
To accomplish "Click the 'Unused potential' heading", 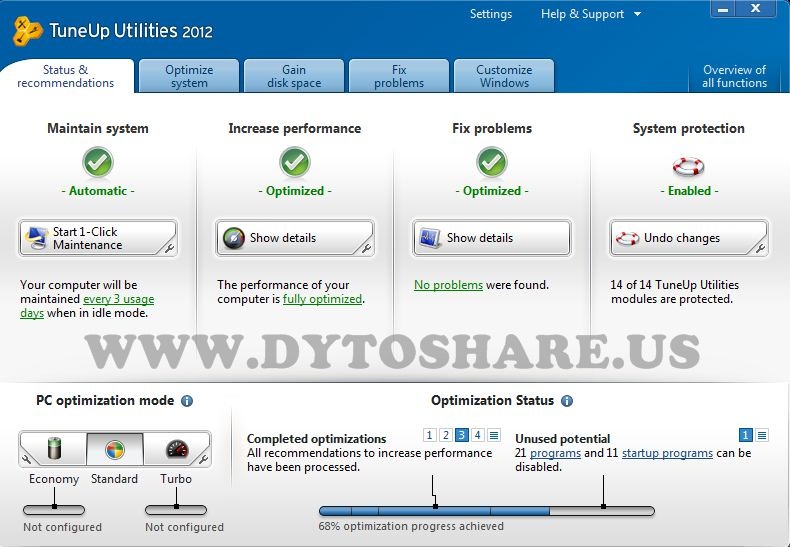I will [562, 439].
